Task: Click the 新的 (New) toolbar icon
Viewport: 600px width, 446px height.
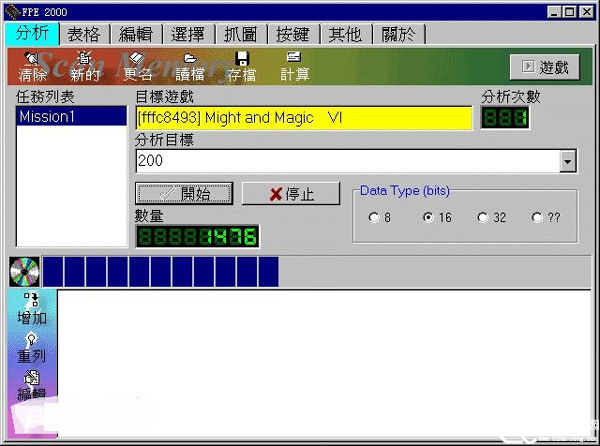Action: [x=85, y=67]
